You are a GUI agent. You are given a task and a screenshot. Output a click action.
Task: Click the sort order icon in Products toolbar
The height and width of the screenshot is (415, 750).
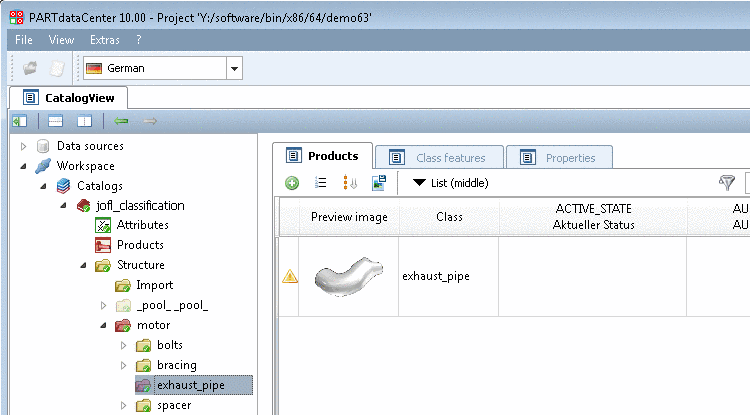(350, 183)
